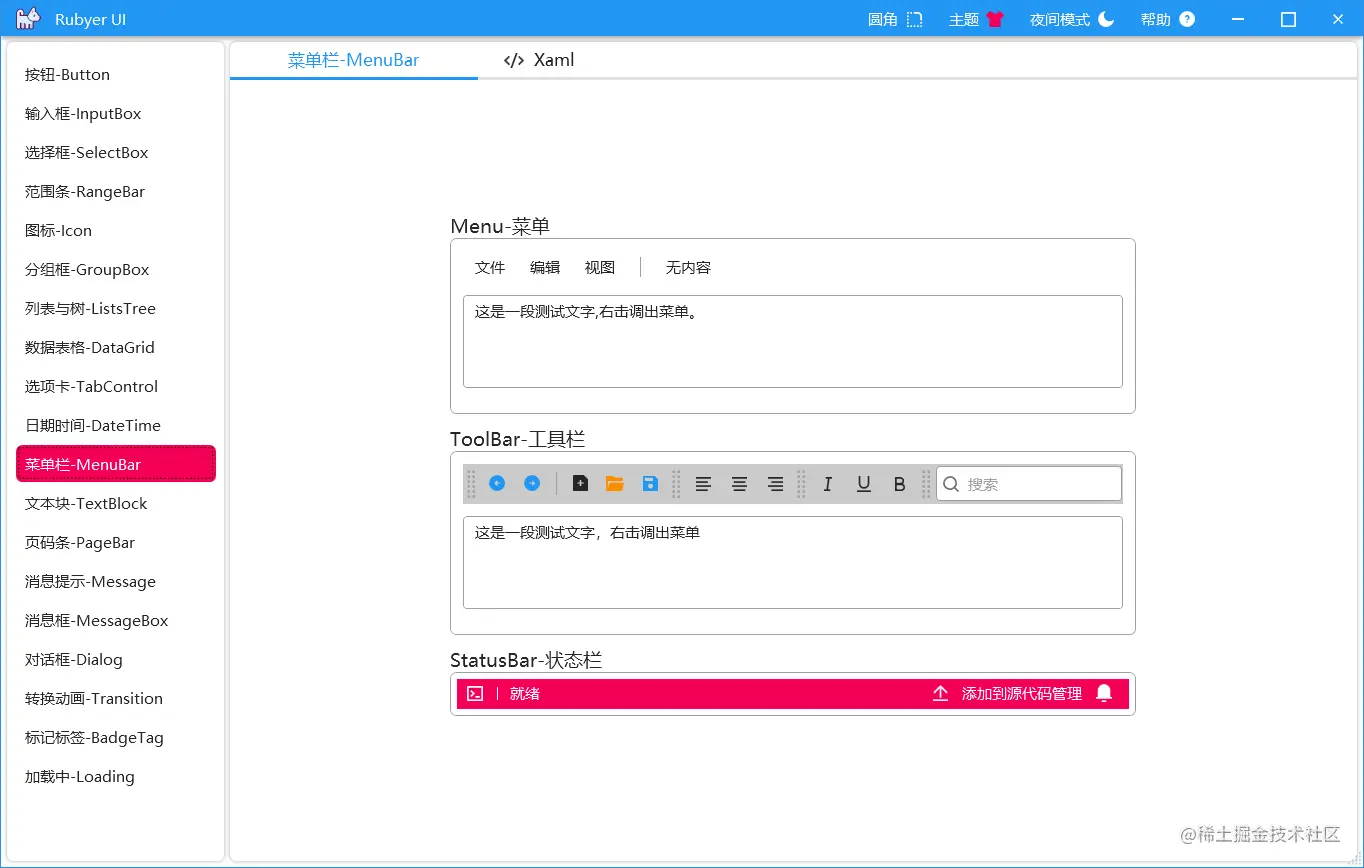This screenshot has width=1364, height=868.
Task: Select the new file icon in toolbar
Action: (580, 483)
